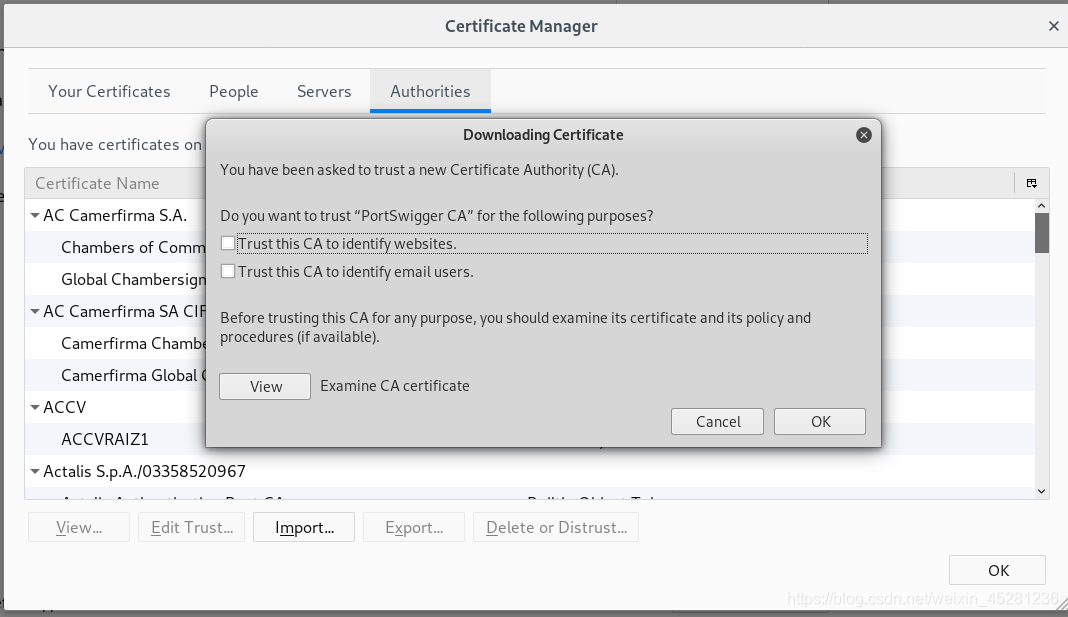The image size is (1068, 617).
Task: Click the View… button below the list
Action: (x=79, y=527)
